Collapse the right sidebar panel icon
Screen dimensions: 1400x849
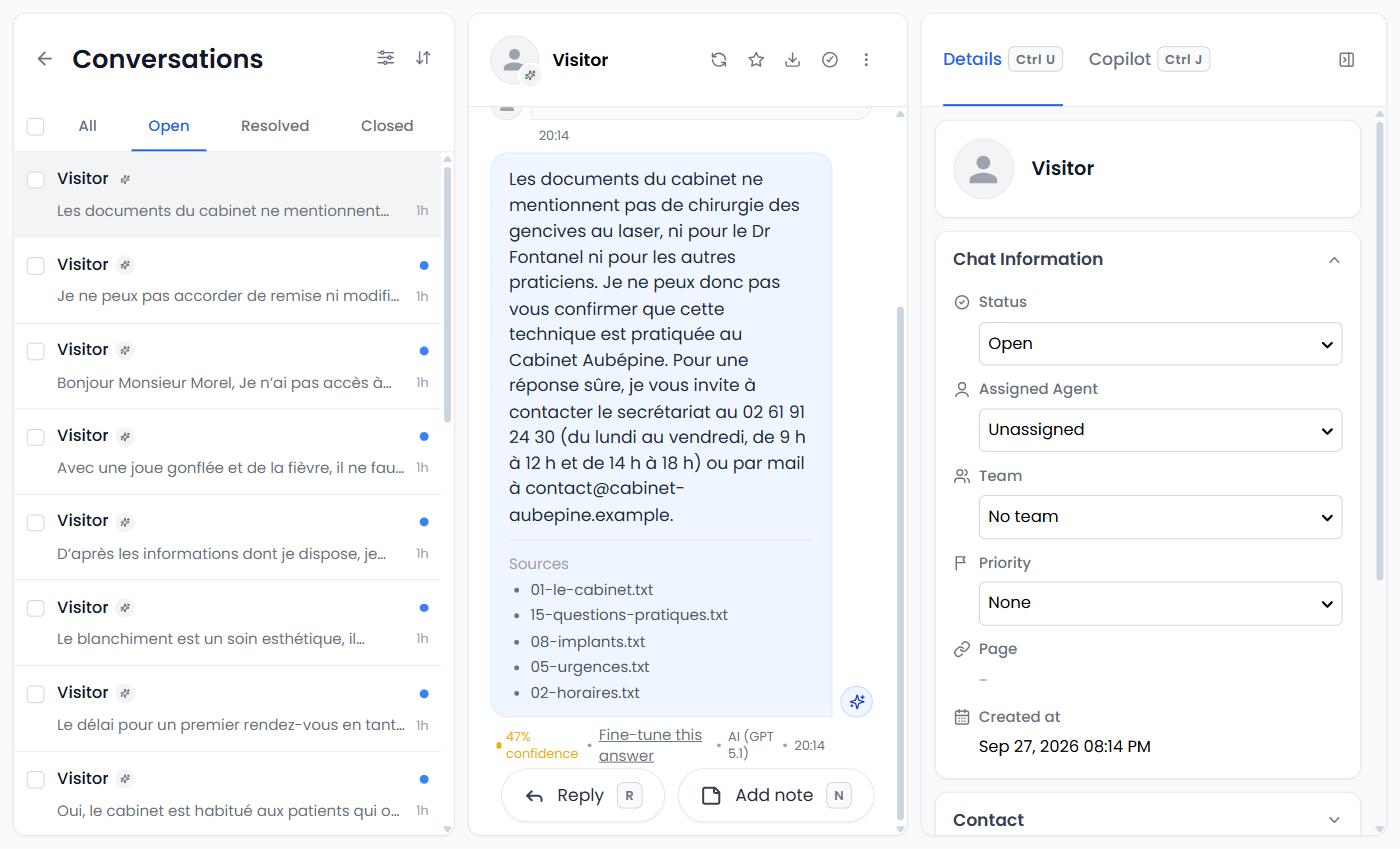pos(1346,60)
